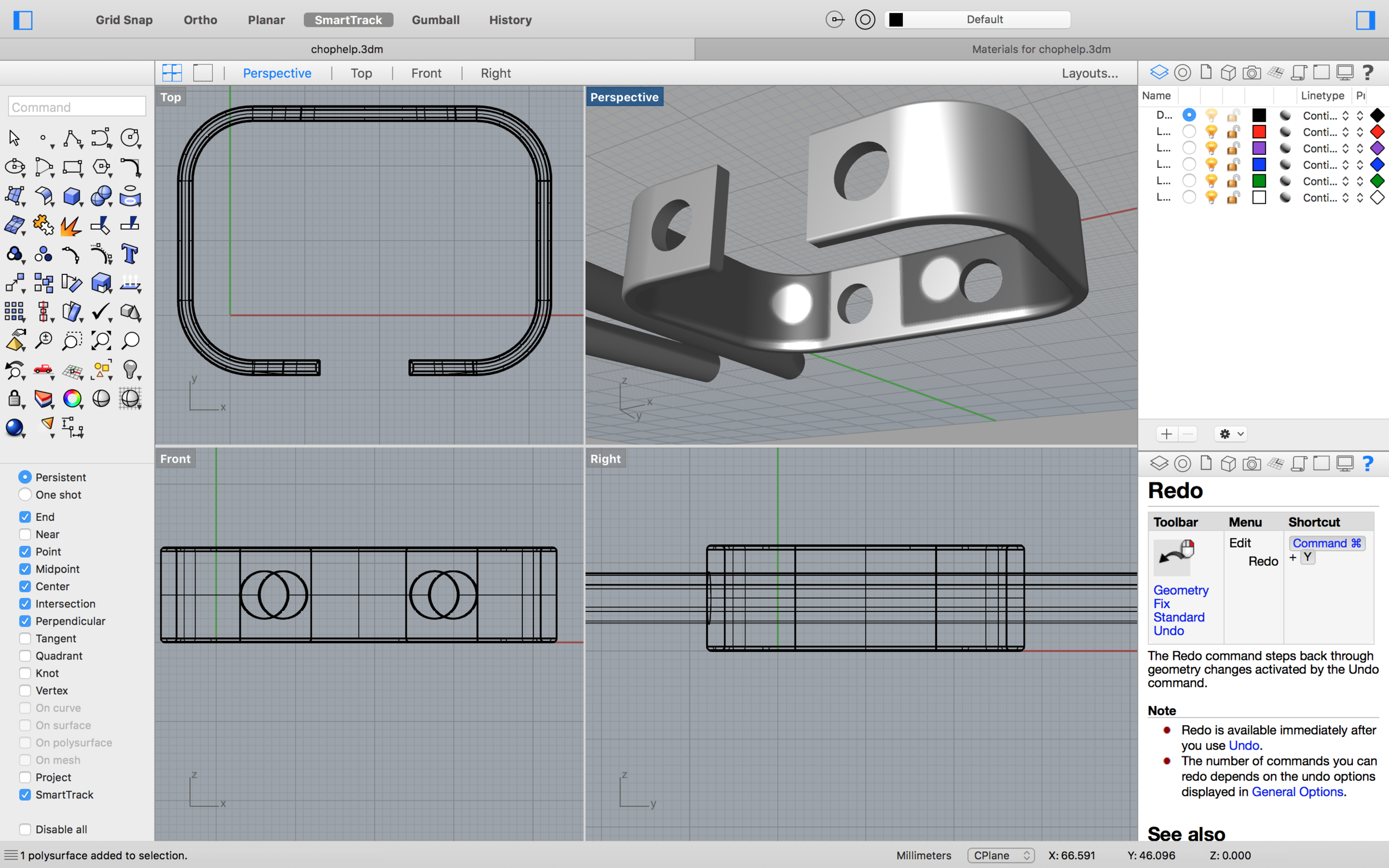This screenshot has width=1389, height=868.
Task: Click the red layer color swatch
Action: tap(1258, 132)
